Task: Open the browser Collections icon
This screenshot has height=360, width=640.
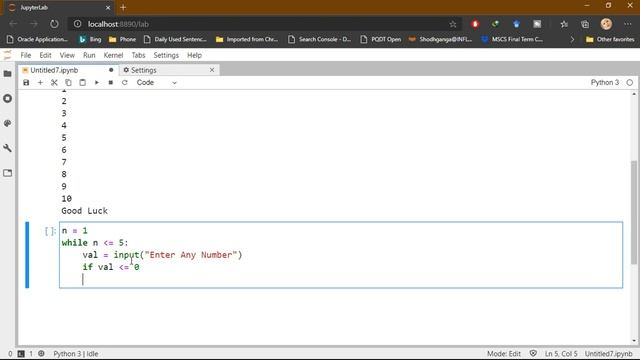Action: [585, 24]
